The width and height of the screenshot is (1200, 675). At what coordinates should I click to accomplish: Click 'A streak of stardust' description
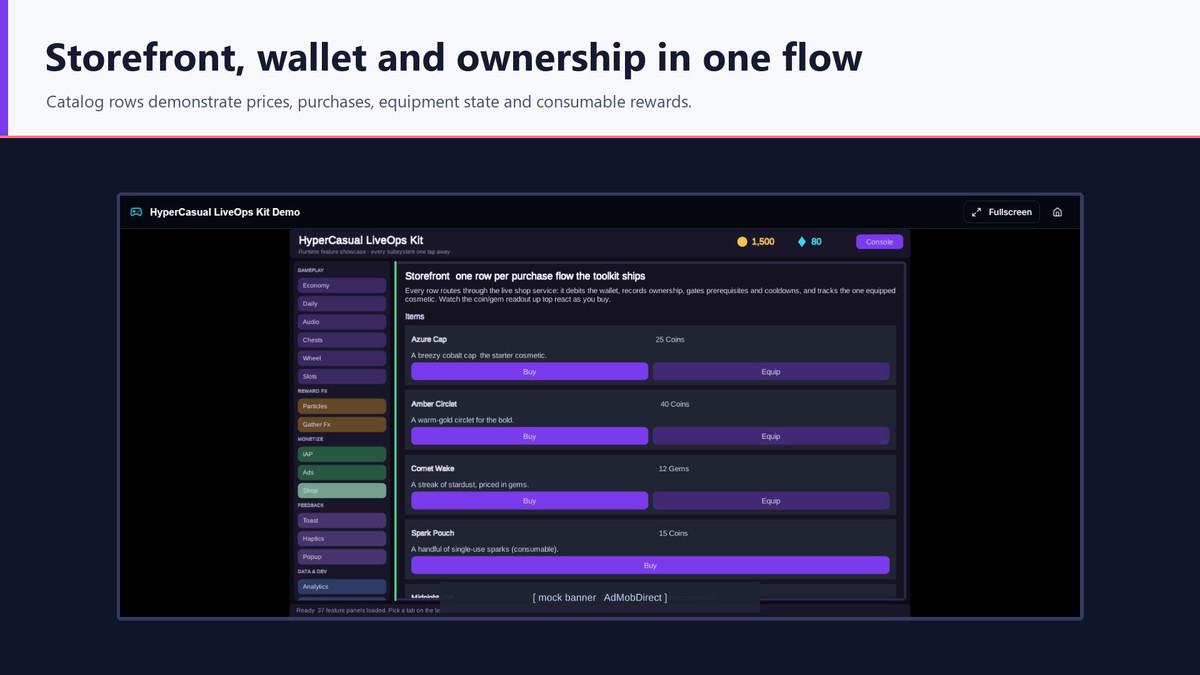point(470,484)
